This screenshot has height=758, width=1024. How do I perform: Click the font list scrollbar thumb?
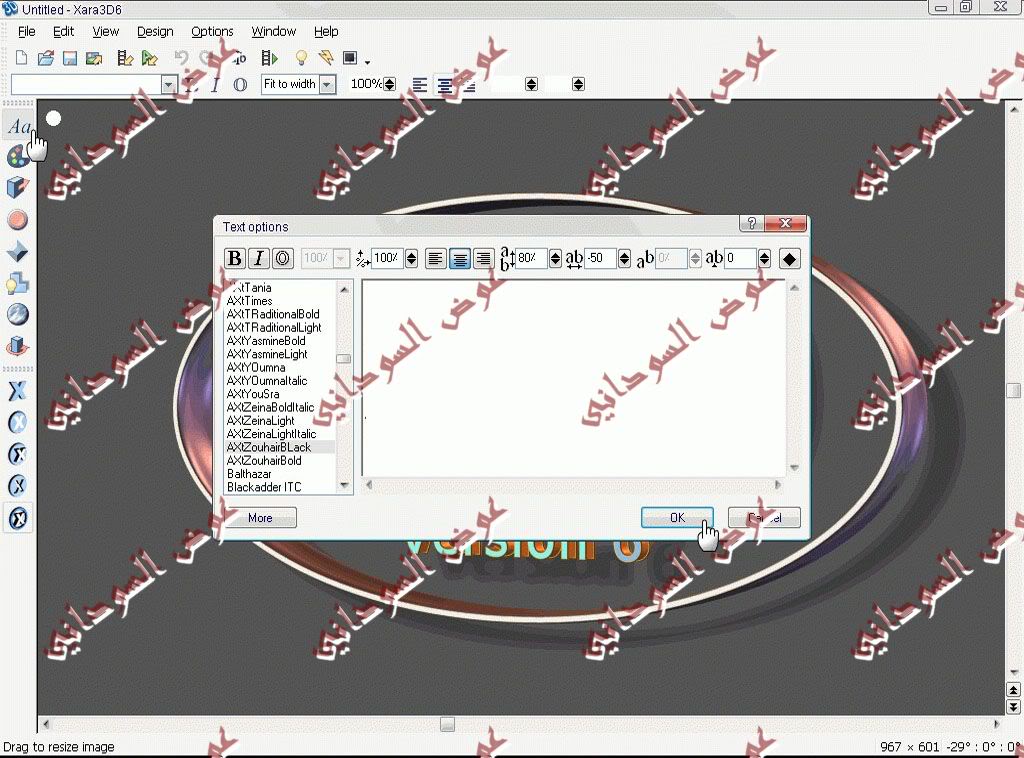click(x=344, y=358)
